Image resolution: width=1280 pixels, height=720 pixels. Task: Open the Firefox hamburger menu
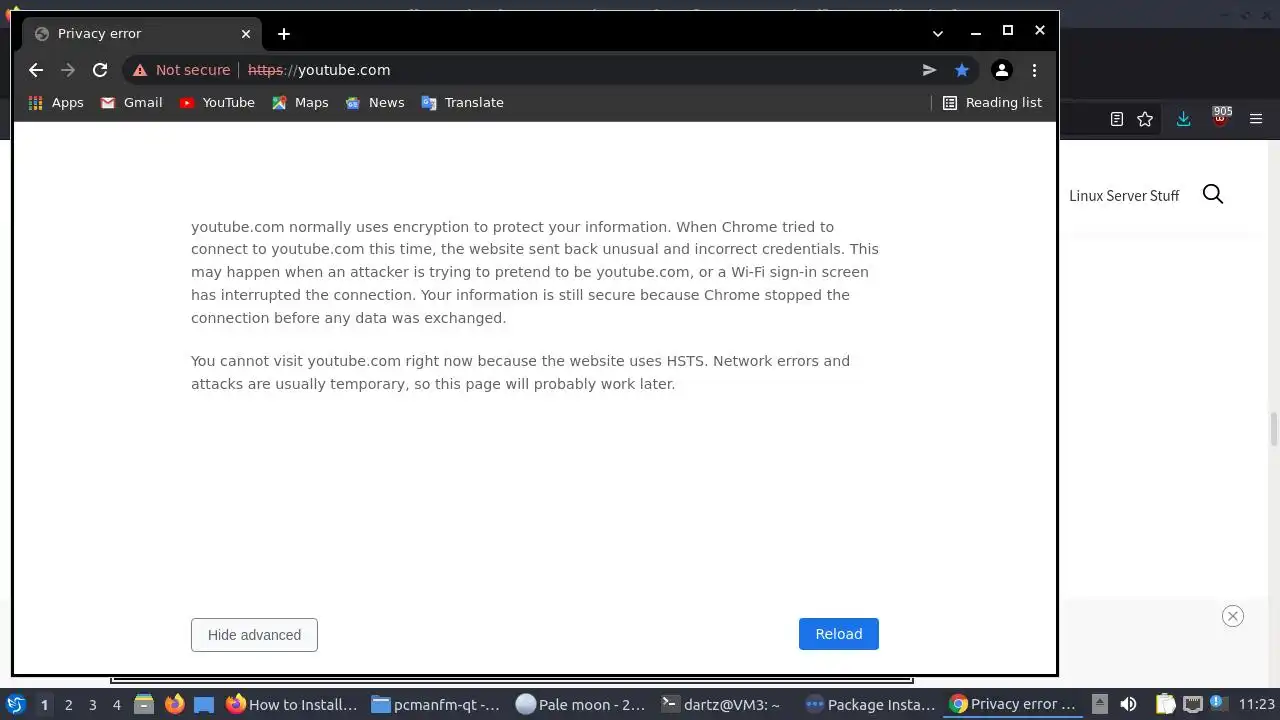click(x=1257, y=119)
